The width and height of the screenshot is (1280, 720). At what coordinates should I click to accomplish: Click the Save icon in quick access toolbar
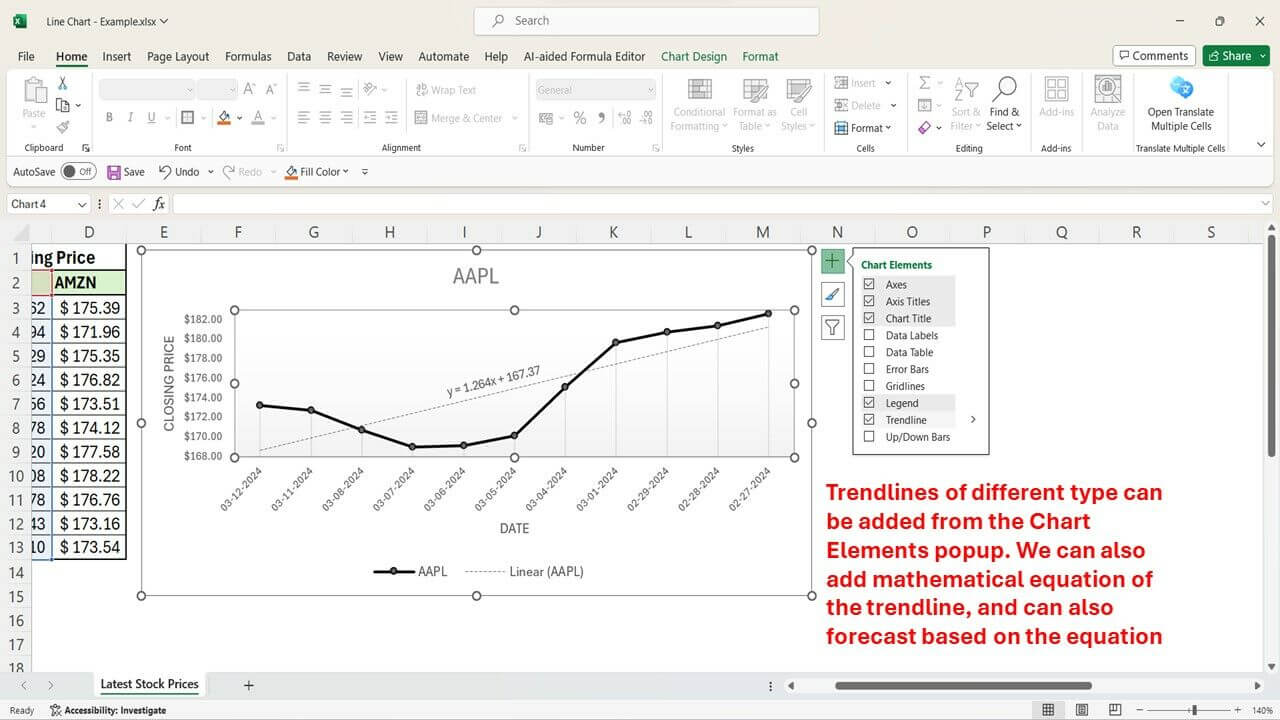(113, 172)
